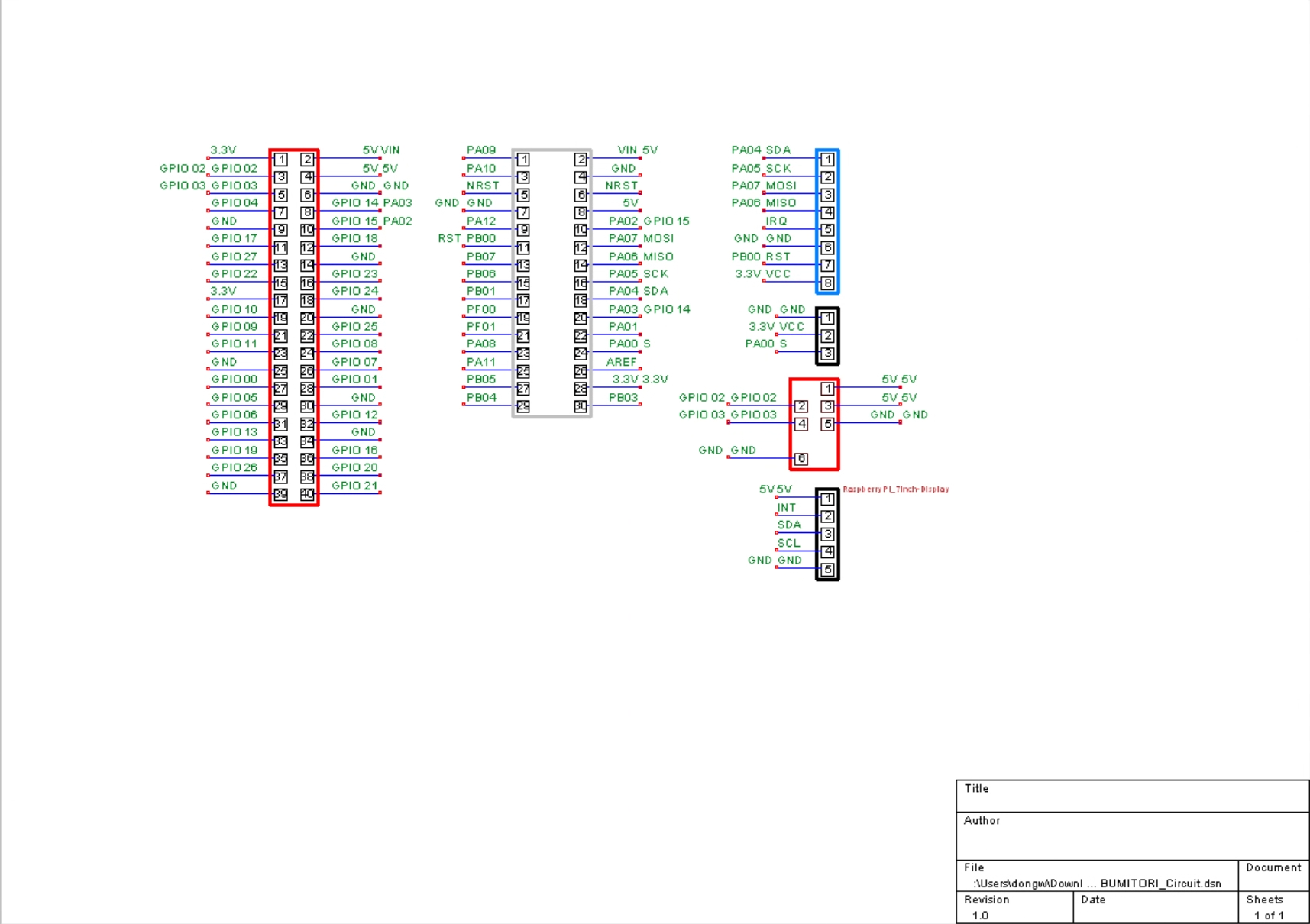1310x924 pixels.
Task: Select the PF01 net label
Action: coord(481,326)
